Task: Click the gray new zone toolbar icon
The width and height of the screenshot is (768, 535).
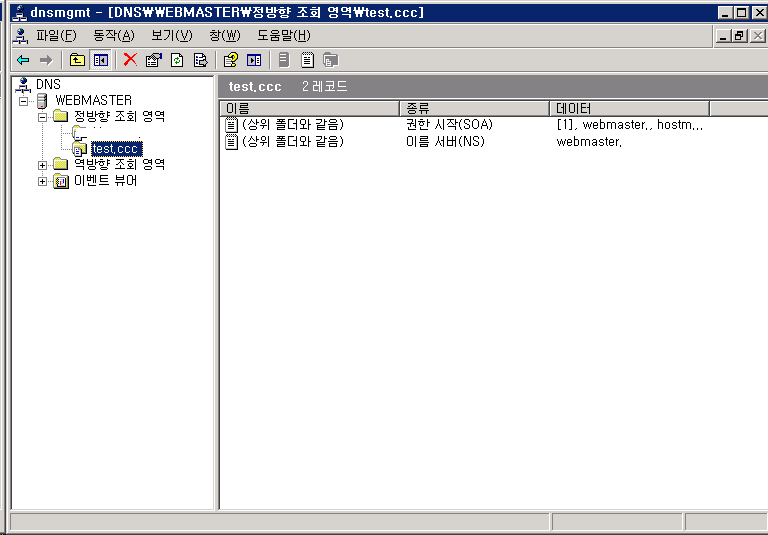Action: tap(331, 60)
